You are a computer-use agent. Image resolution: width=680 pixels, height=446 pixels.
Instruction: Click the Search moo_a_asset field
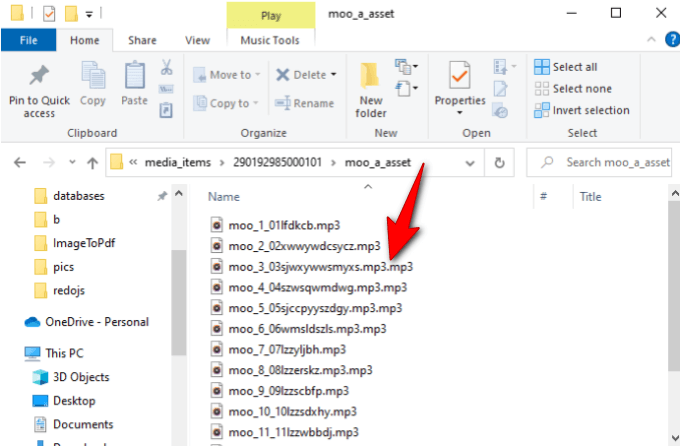[x=599, y=163]
